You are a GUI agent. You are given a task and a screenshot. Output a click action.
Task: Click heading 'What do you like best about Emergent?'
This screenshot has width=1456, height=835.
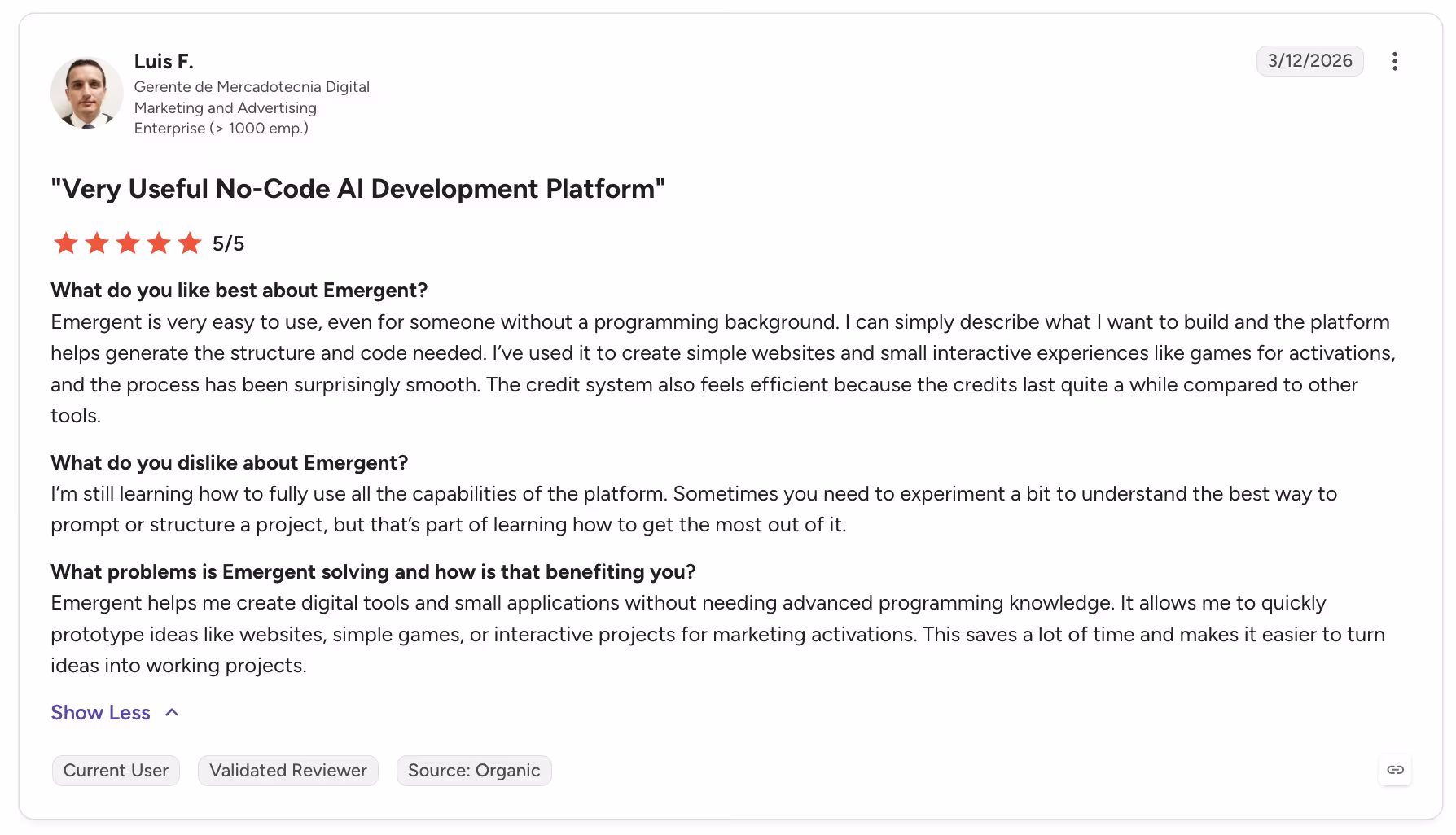(x=239, y=291)
